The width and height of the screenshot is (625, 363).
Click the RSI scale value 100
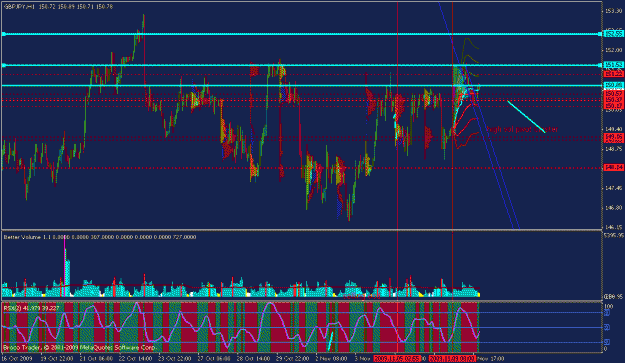609,306
